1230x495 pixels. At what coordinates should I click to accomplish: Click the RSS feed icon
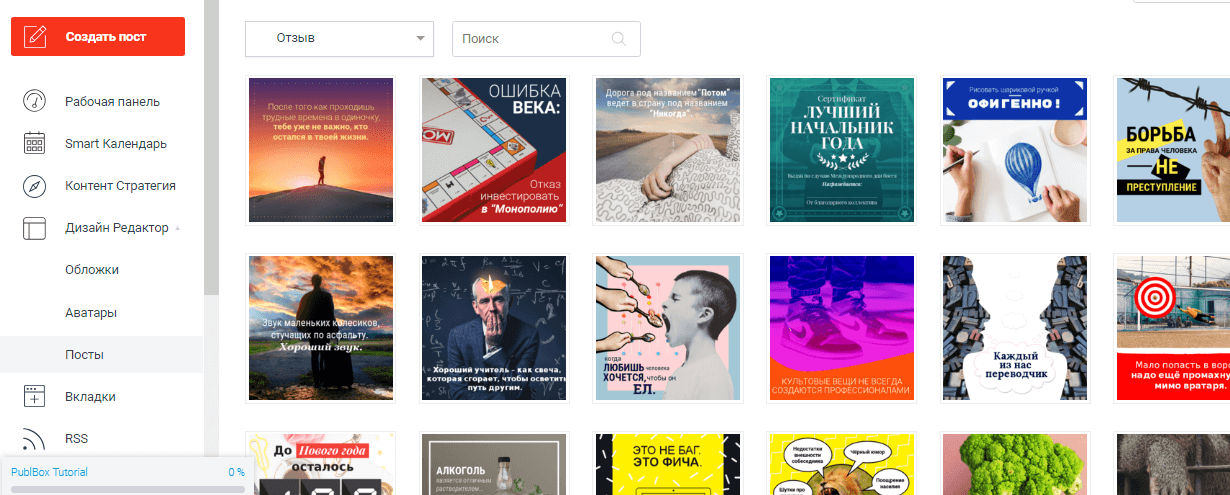[x=35, y=439]
